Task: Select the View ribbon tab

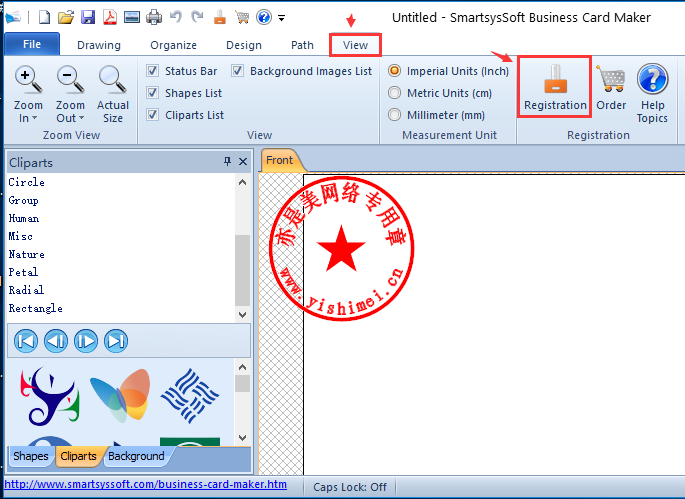Action: pos(355,45)
